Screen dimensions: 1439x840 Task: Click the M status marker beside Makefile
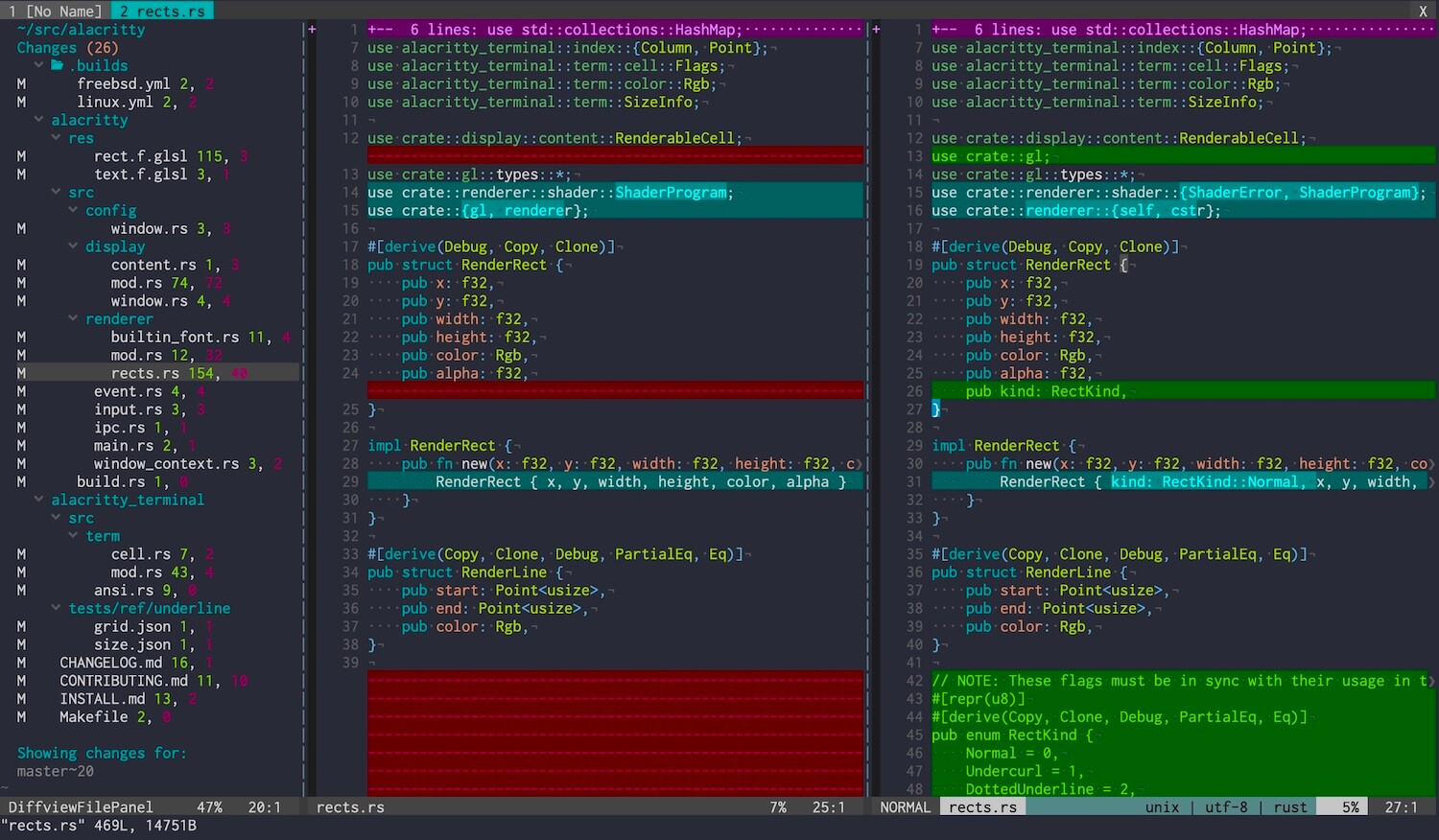pos(21,716)
